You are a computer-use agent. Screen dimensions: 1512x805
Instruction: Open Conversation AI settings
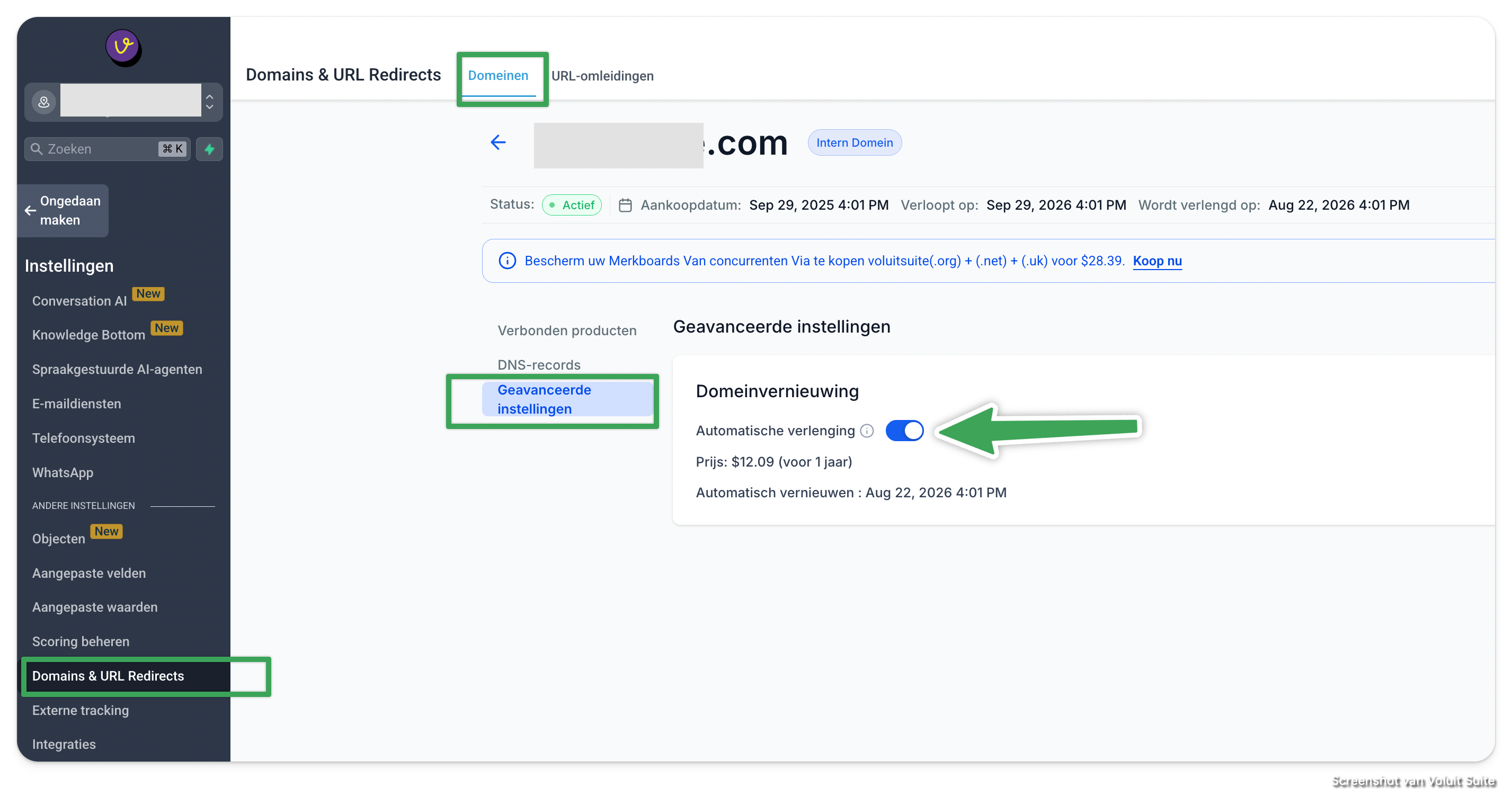79,301
